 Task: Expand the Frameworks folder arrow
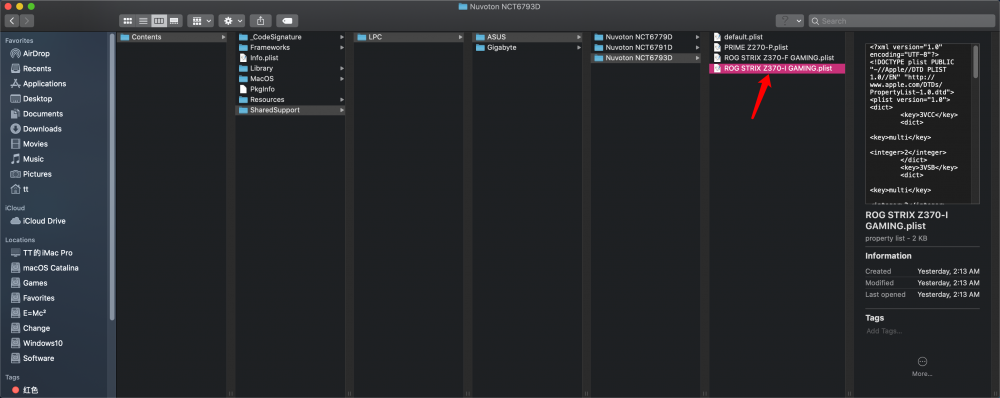[342, 47]
